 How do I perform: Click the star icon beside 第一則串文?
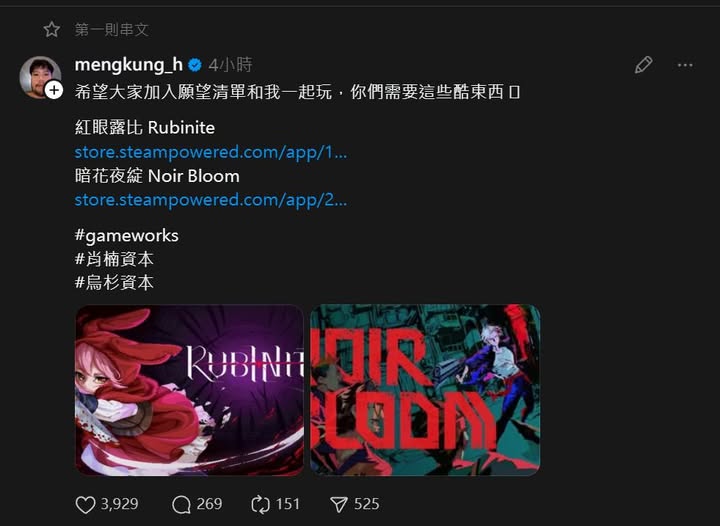(51, 29)
